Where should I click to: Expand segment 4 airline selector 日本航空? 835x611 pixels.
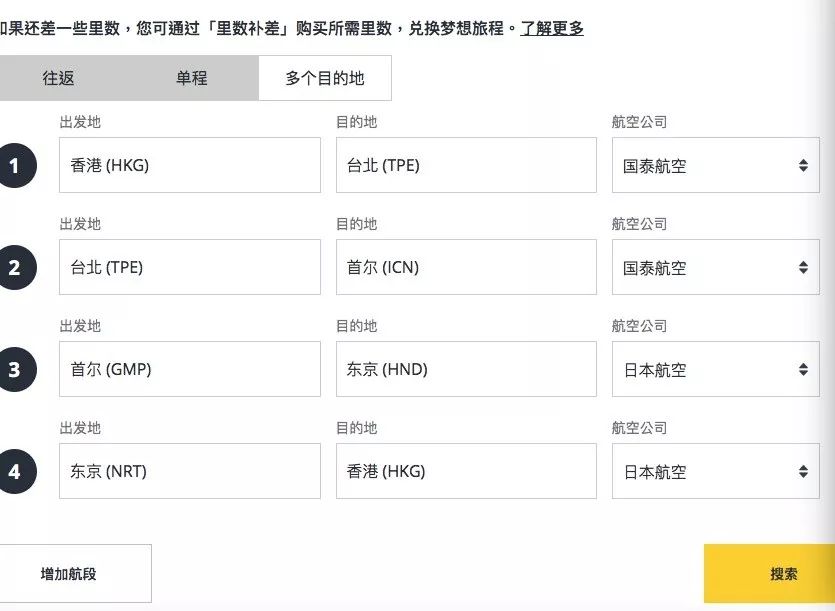[x=715, y=471]
